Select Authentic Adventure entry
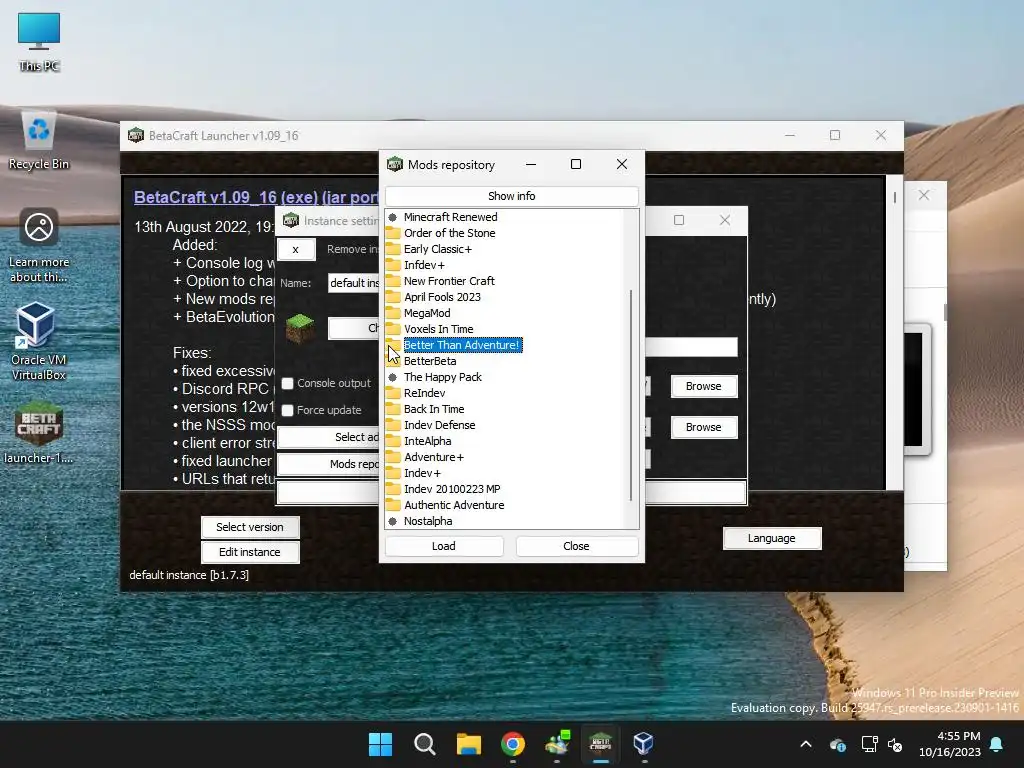Image resolution: width=1024 pixels, height=768 pixels. 454,505
